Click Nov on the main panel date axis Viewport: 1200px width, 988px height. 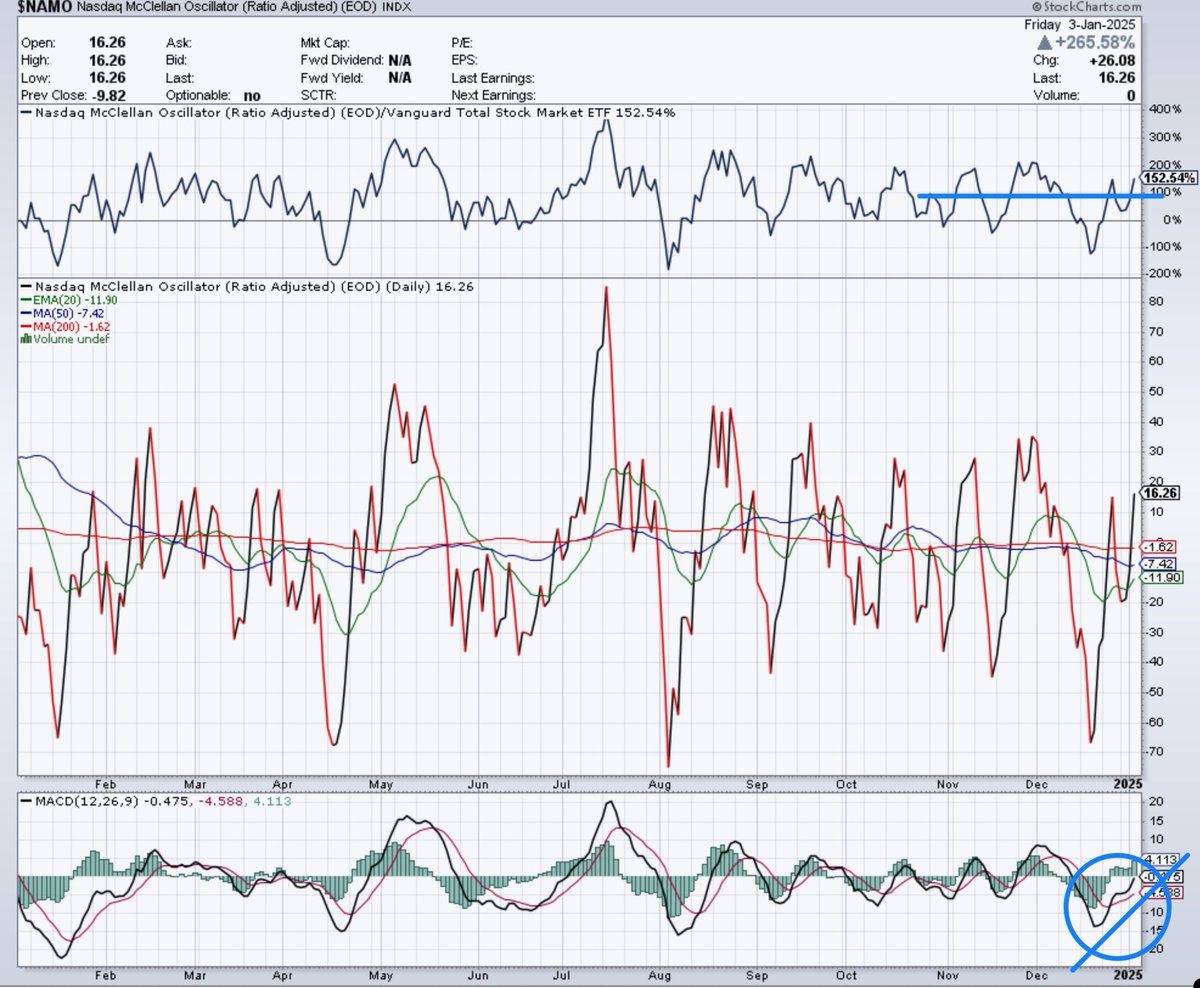[946, 783]
